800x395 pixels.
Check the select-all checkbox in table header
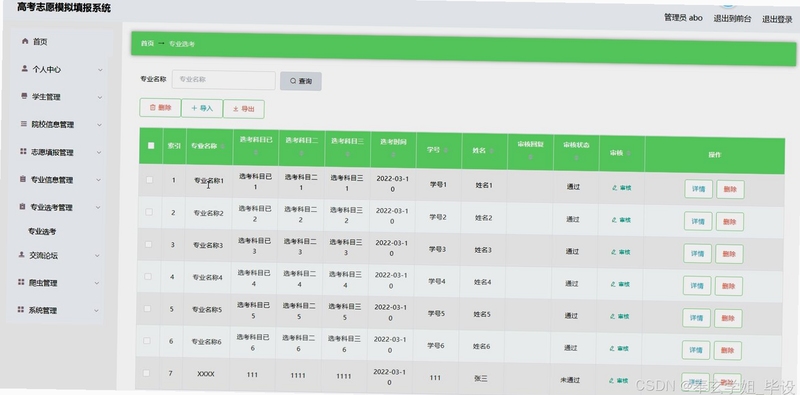tap(151, 145)
